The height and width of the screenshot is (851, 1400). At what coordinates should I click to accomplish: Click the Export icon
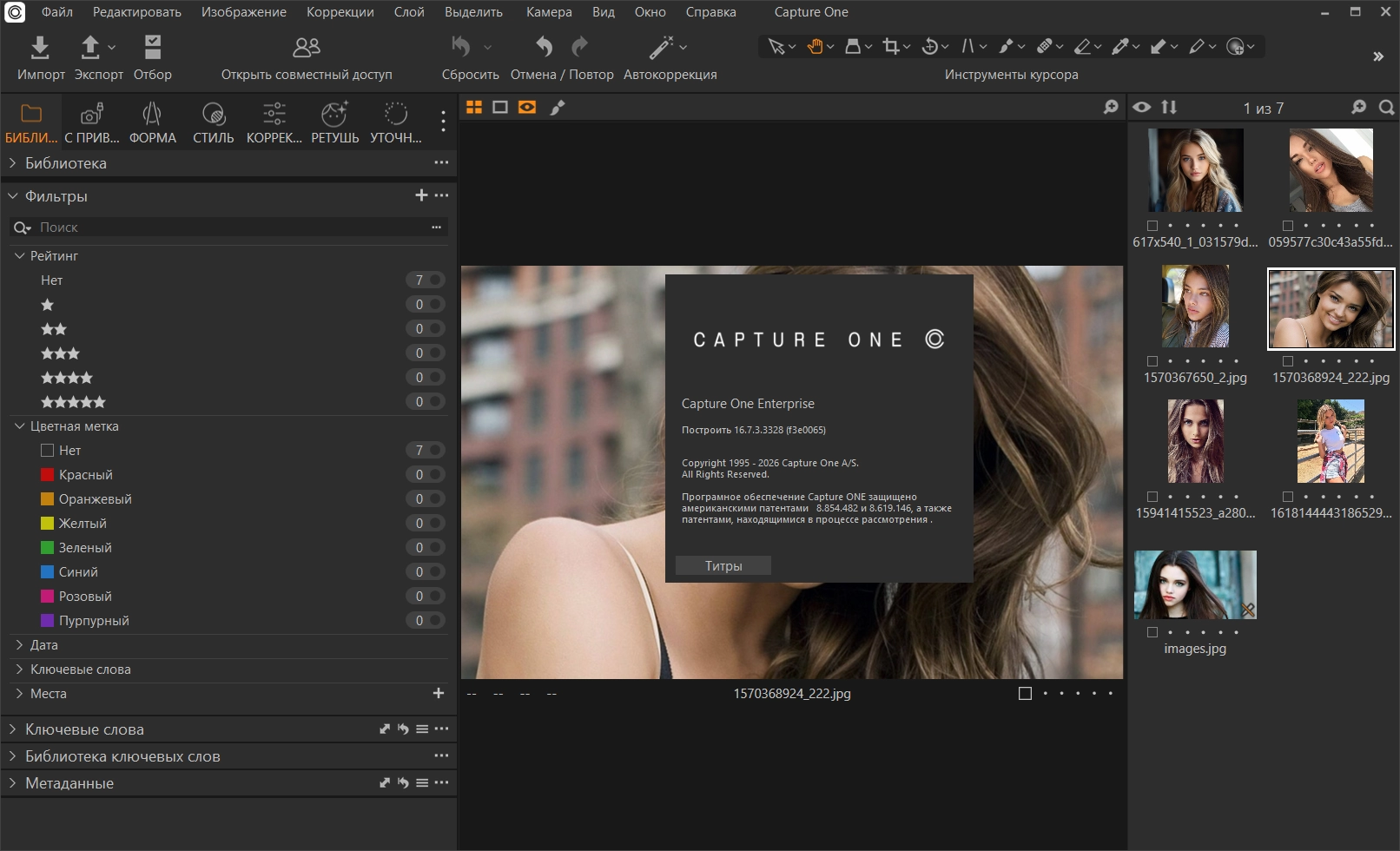click(90, 47)
